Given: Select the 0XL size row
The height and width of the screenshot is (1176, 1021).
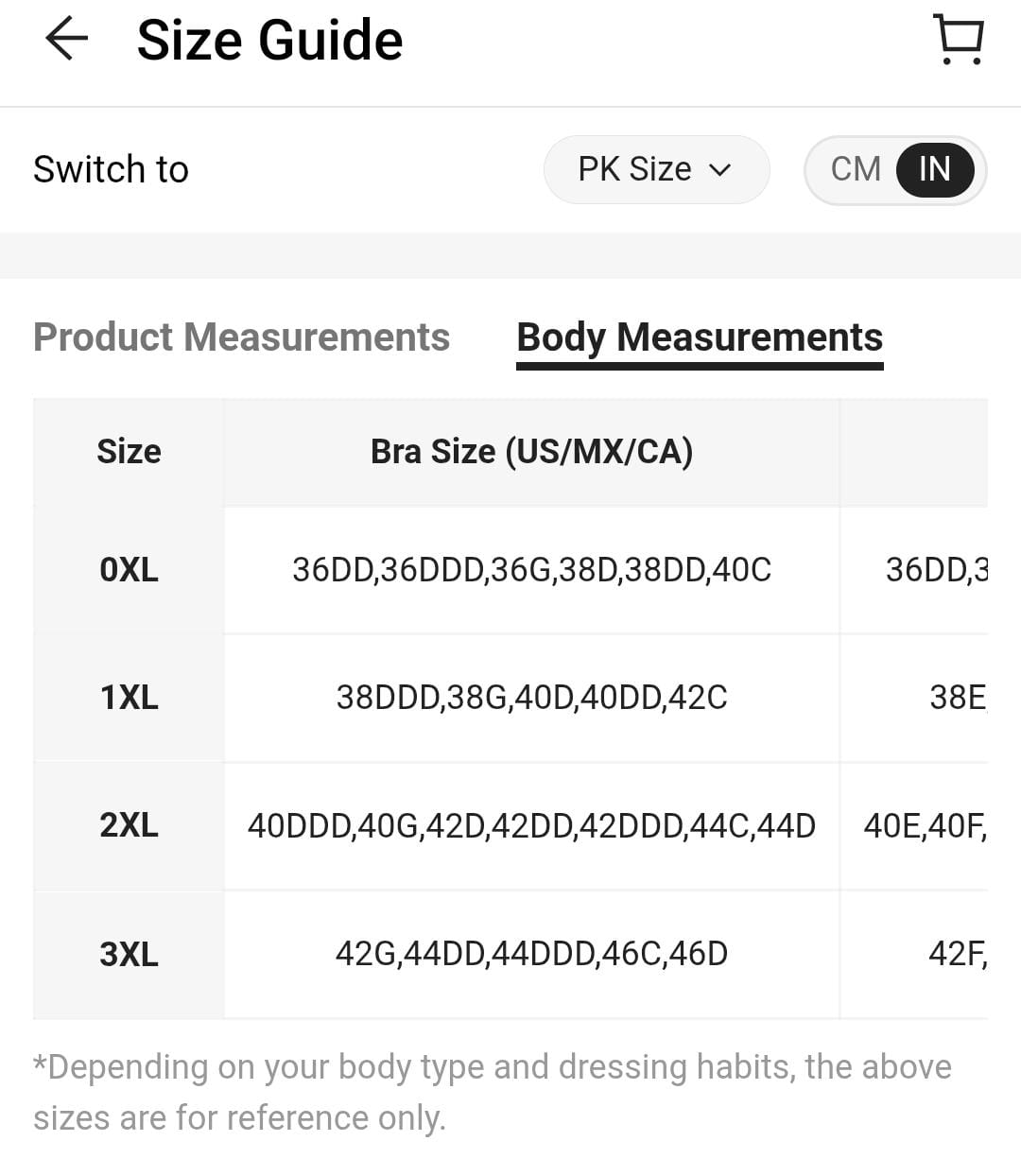Looking at the screenshot, I should coord(510,570).
